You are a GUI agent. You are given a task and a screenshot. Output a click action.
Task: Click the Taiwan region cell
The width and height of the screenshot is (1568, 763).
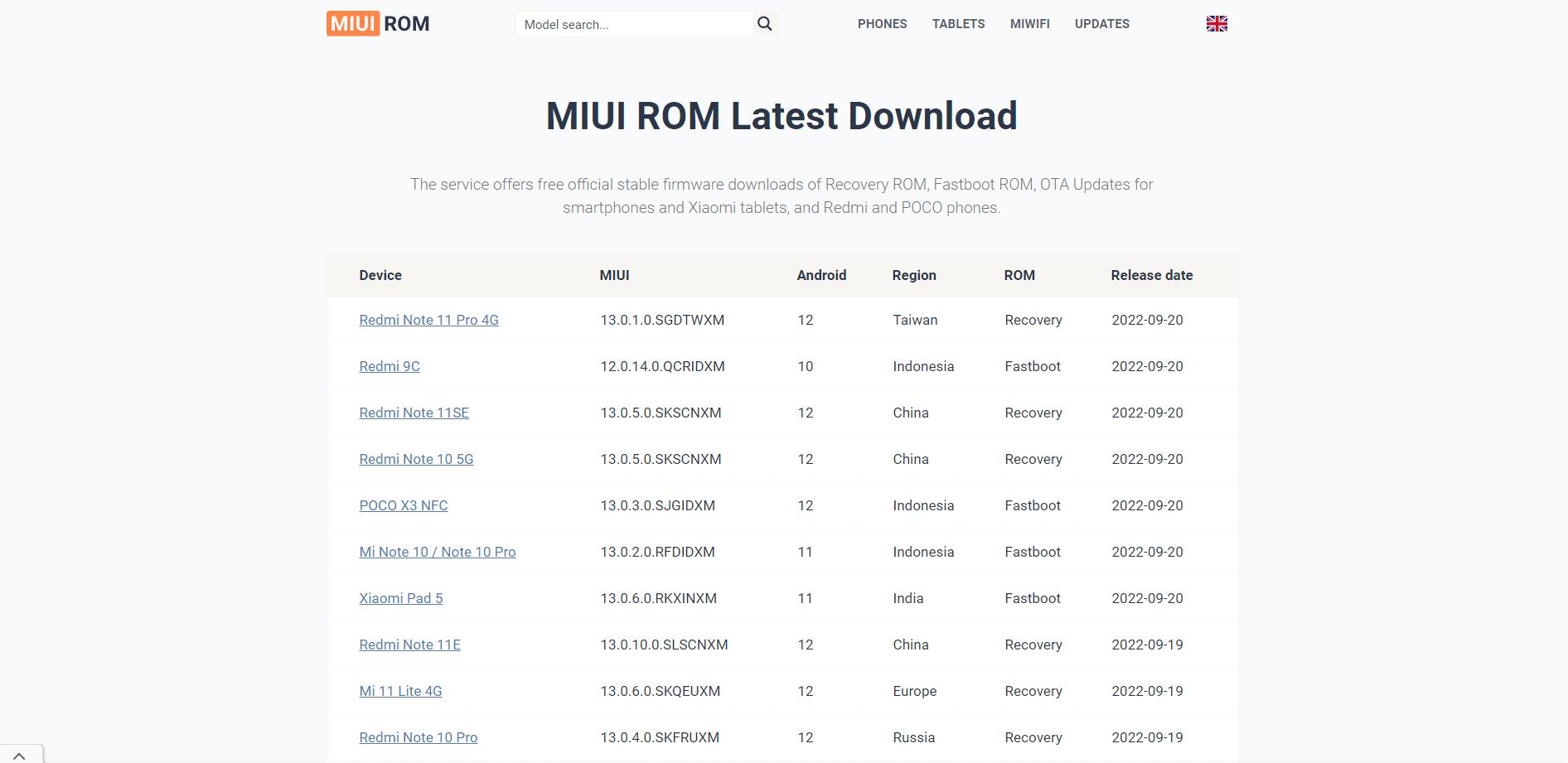pyautogui.click(x=915, y=320)
